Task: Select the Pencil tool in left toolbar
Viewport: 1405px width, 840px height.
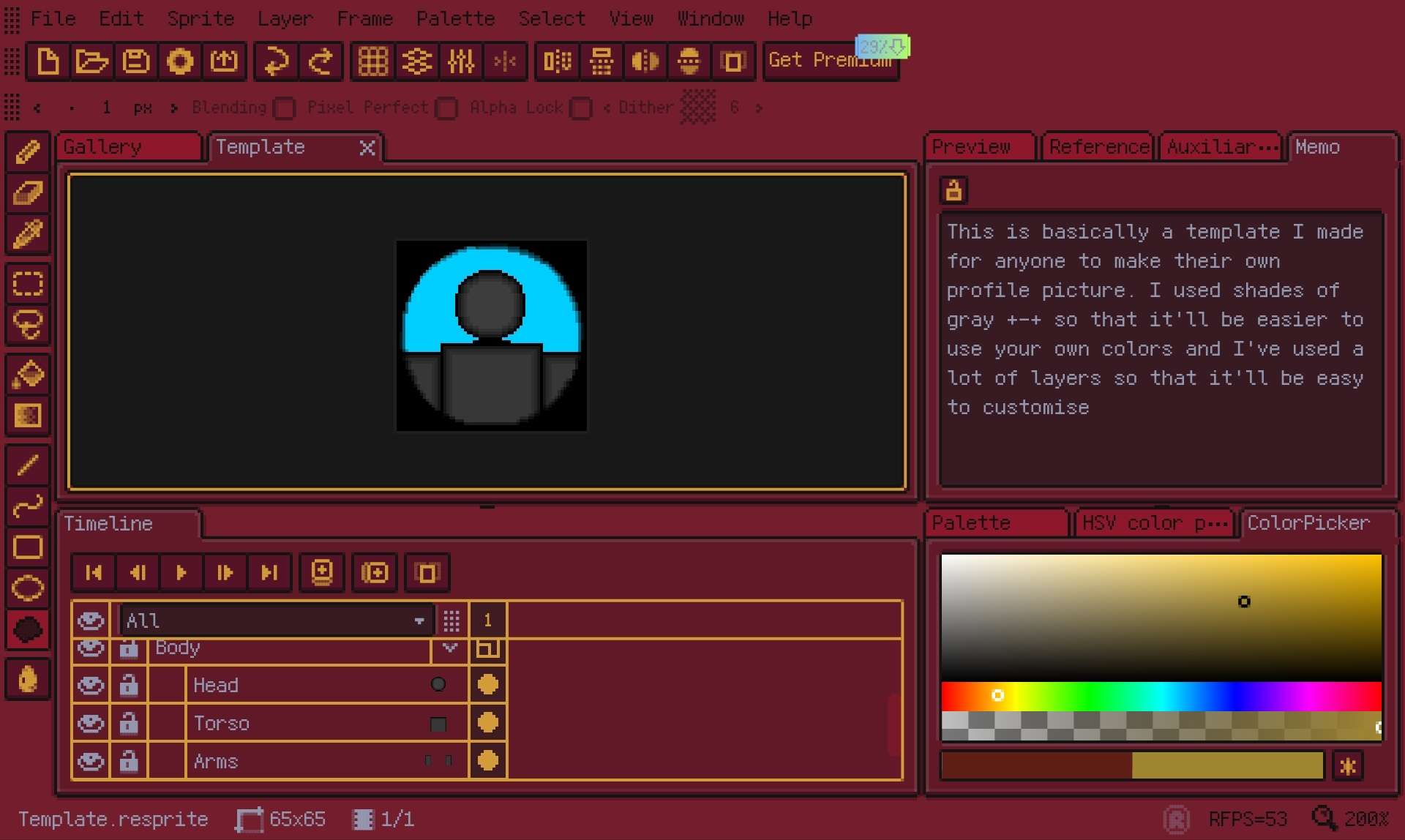Action: 28,152
